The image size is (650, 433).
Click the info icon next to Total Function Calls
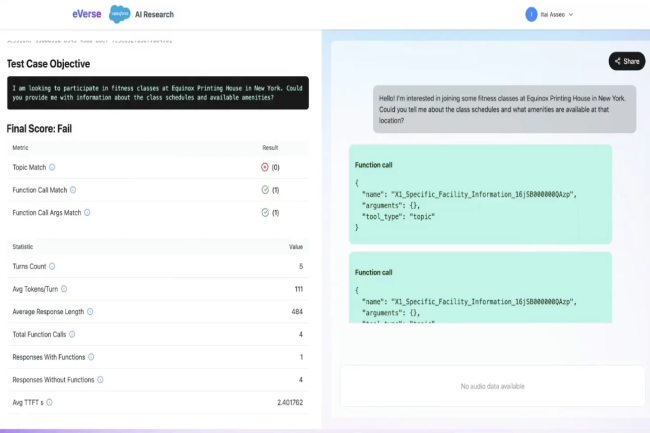[x=73, y=334]
